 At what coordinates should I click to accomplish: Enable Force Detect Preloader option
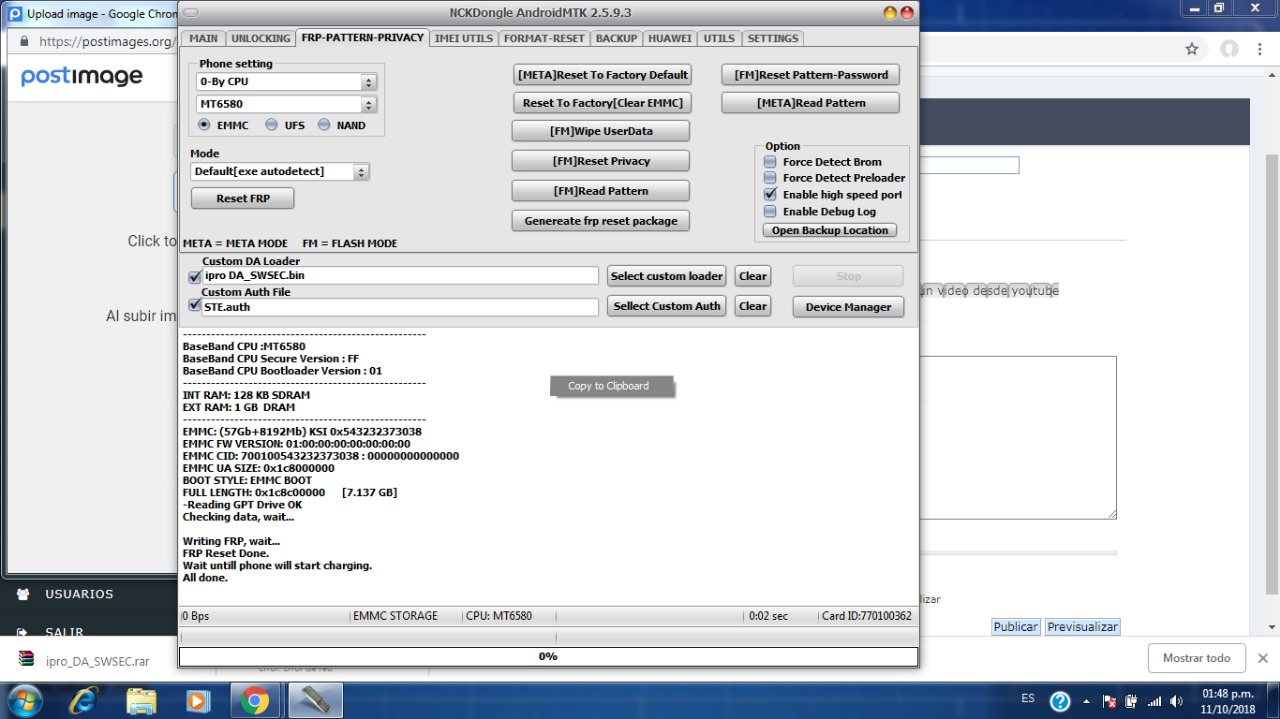(x=770, y=178)
